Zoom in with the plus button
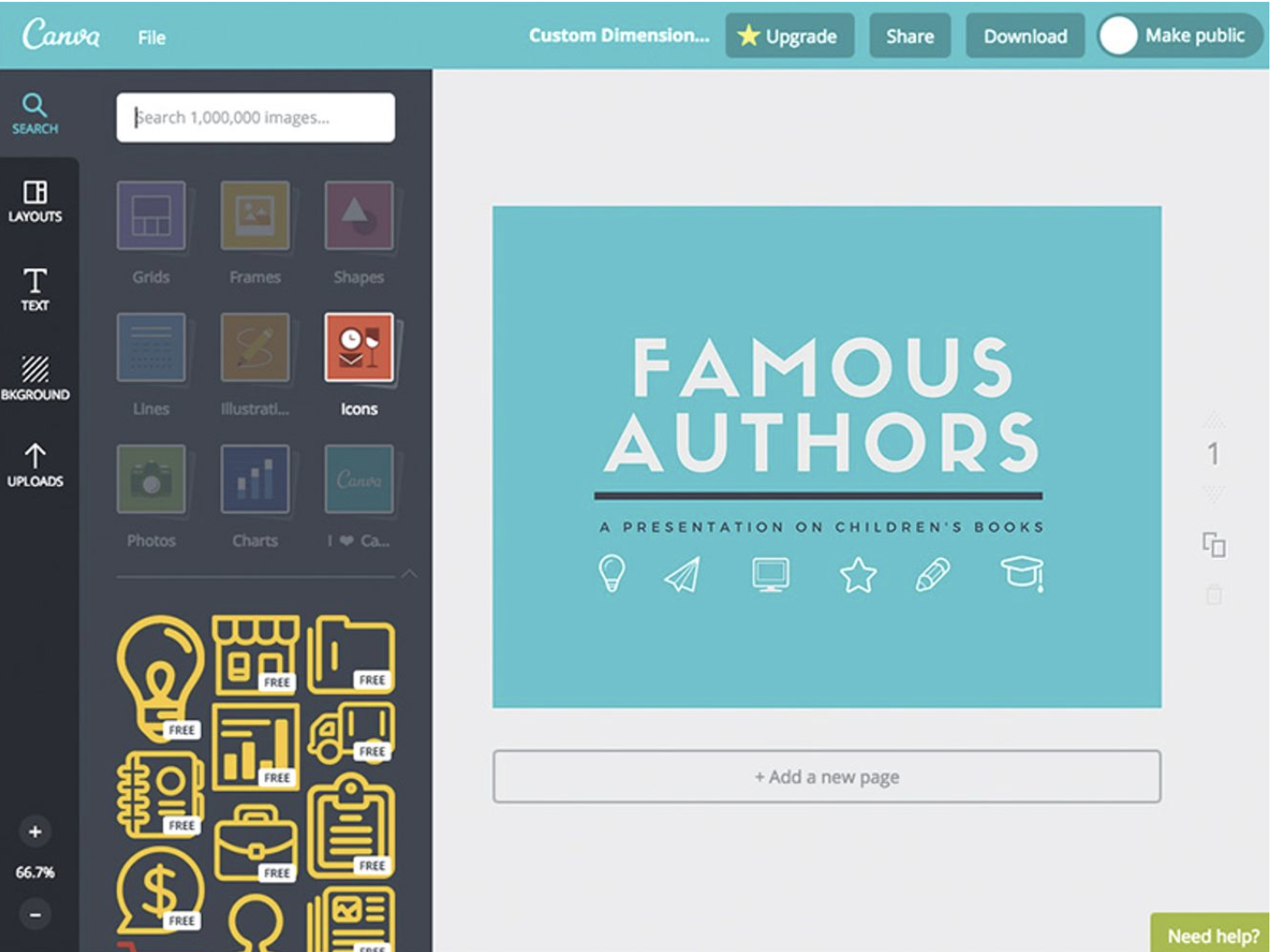The image size is (1273, 952). tap(35, 831)
